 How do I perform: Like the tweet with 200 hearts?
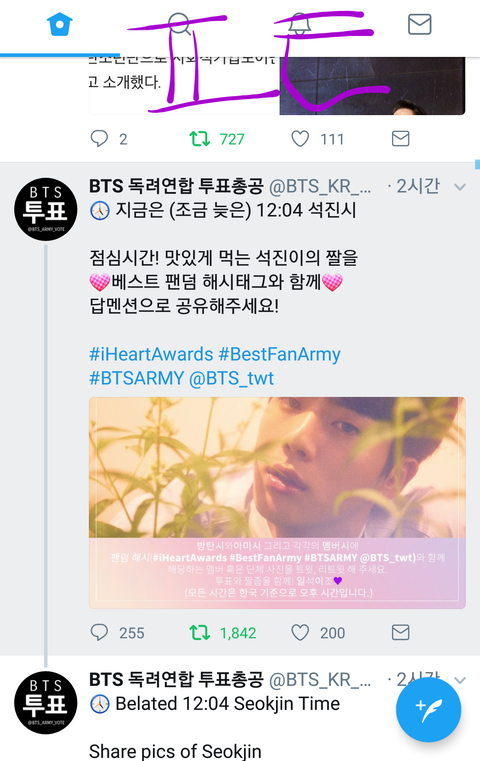(x=300, y=632)
